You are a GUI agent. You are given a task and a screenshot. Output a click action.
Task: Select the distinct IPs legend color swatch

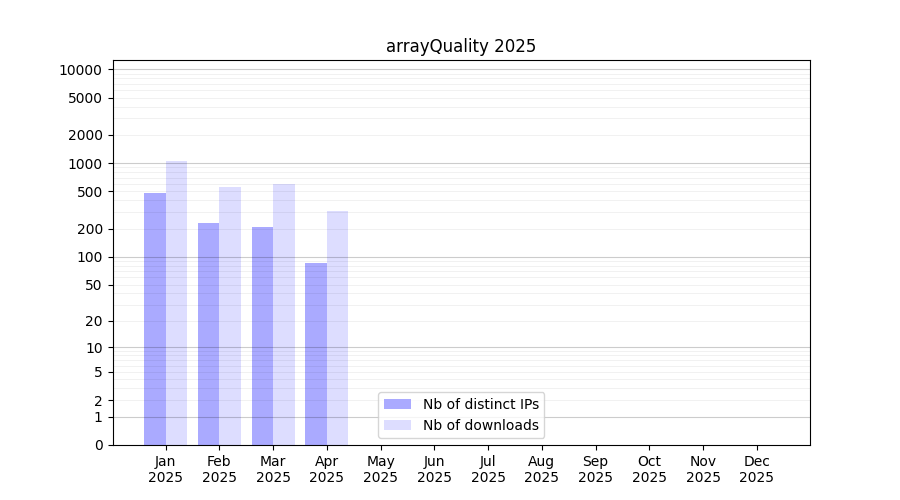[397, 404]
